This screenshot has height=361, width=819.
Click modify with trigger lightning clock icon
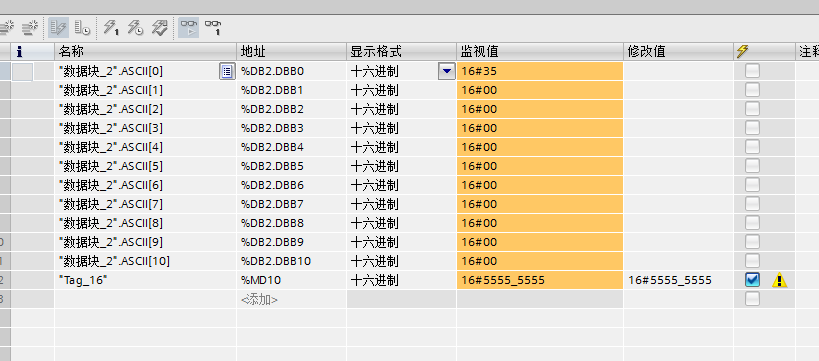(135, 27)
